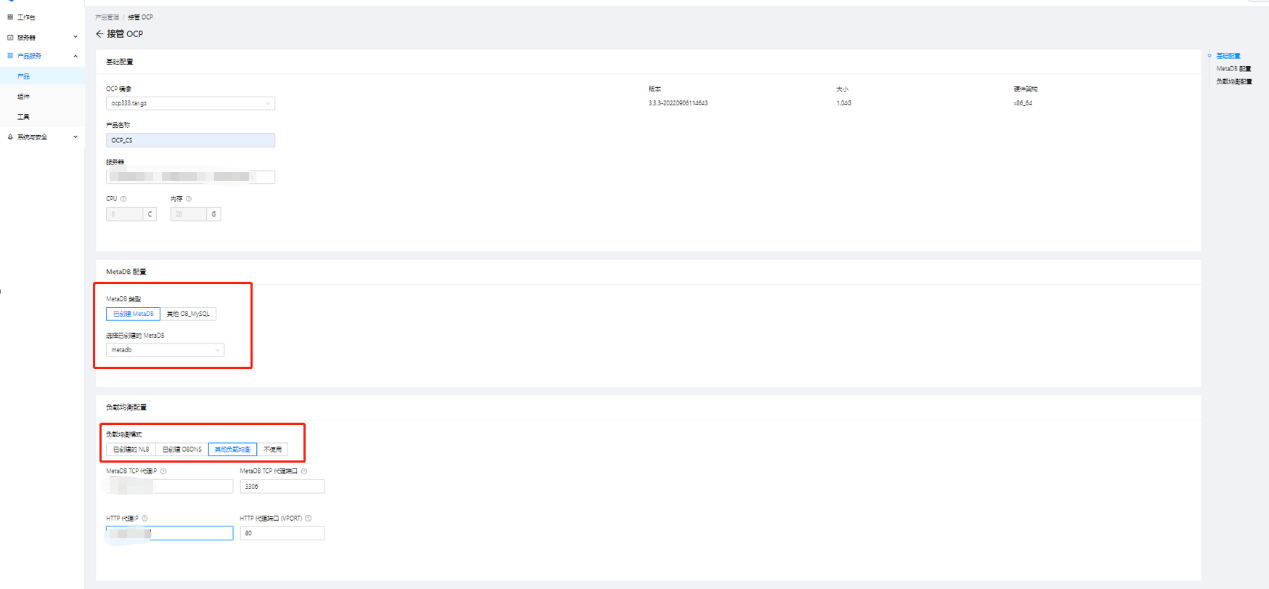Click the back arrow beside 接管 OCP
Viewport: 1269px width, 589px height.
click(99, 34)
